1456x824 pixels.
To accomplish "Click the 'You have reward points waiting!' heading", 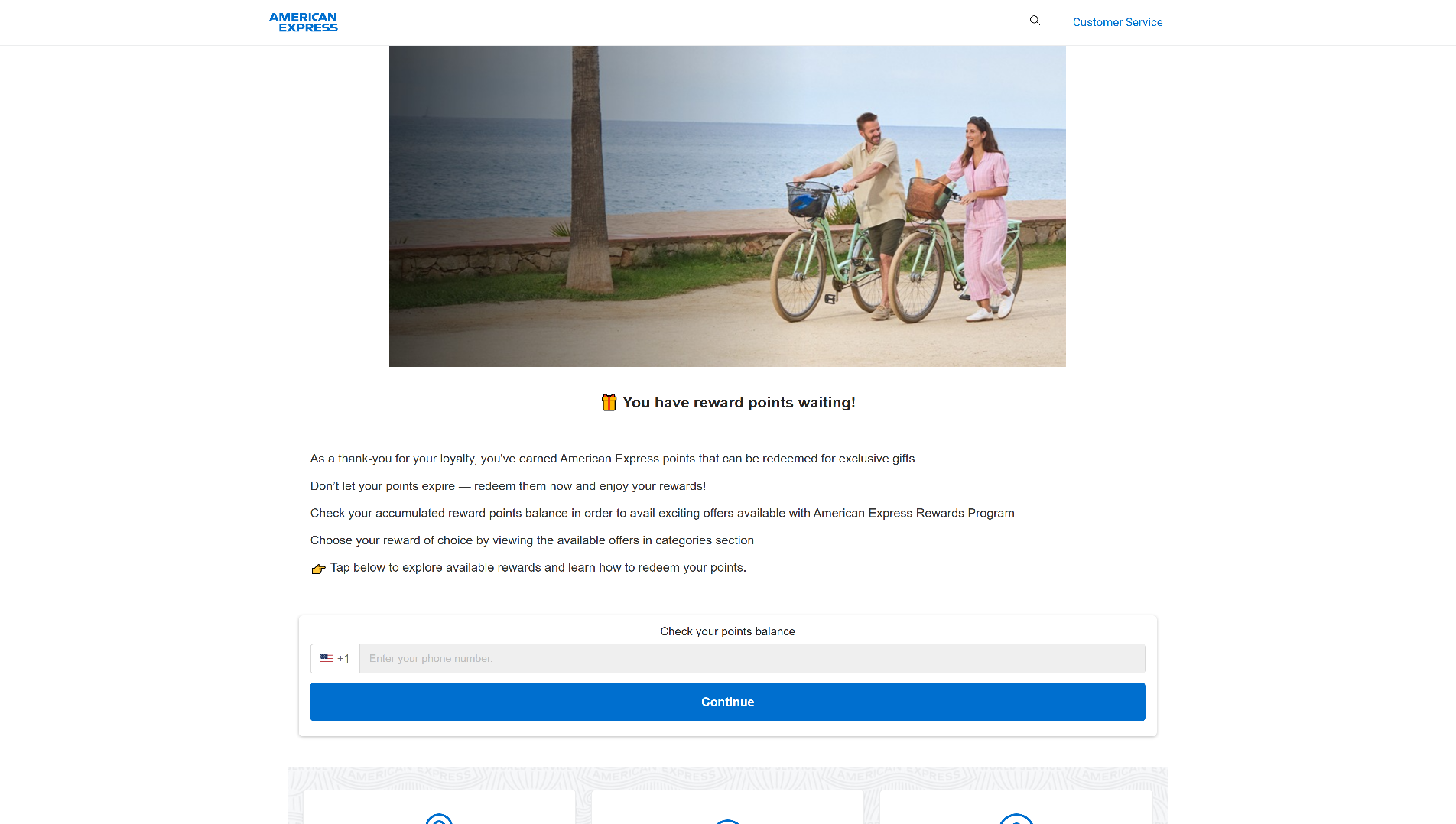I will (x=739, y=403).
